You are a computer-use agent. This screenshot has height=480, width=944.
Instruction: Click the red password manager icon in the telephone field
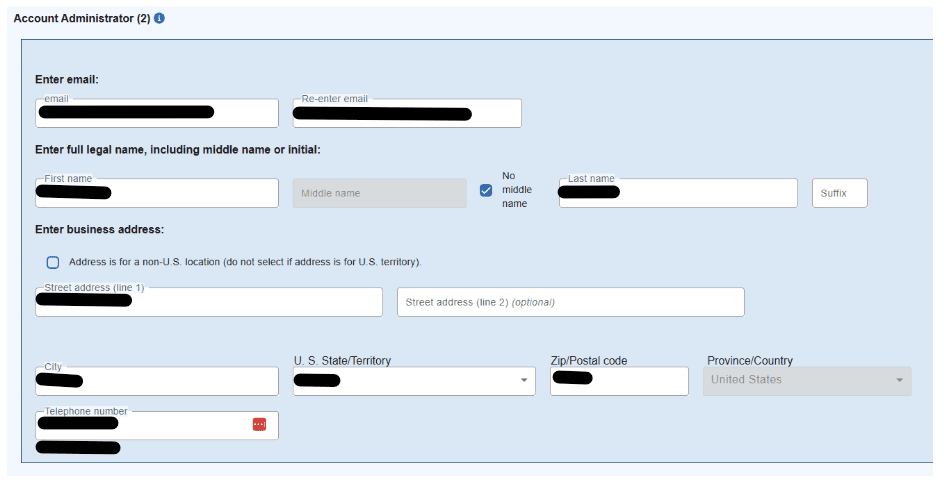click(260, 425)
